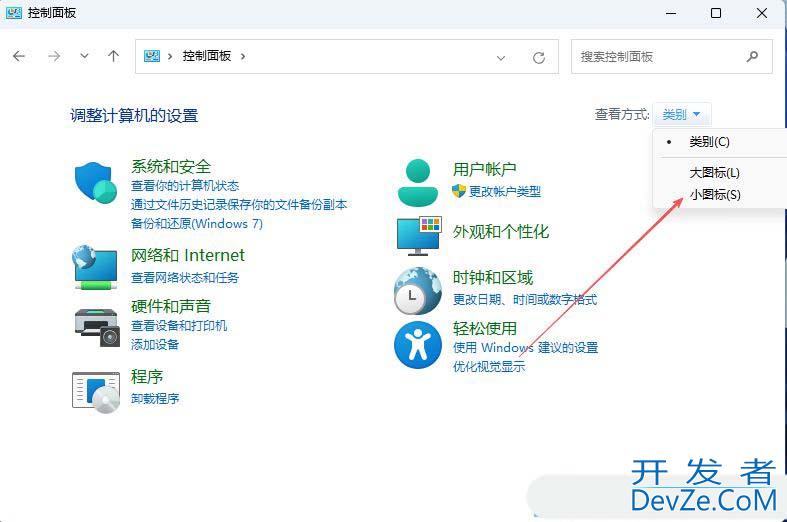The width and height of the screenshot is (787, 522).
Task: Click the shield icon beside 更改帐户类型
Action: click(459, 191)
